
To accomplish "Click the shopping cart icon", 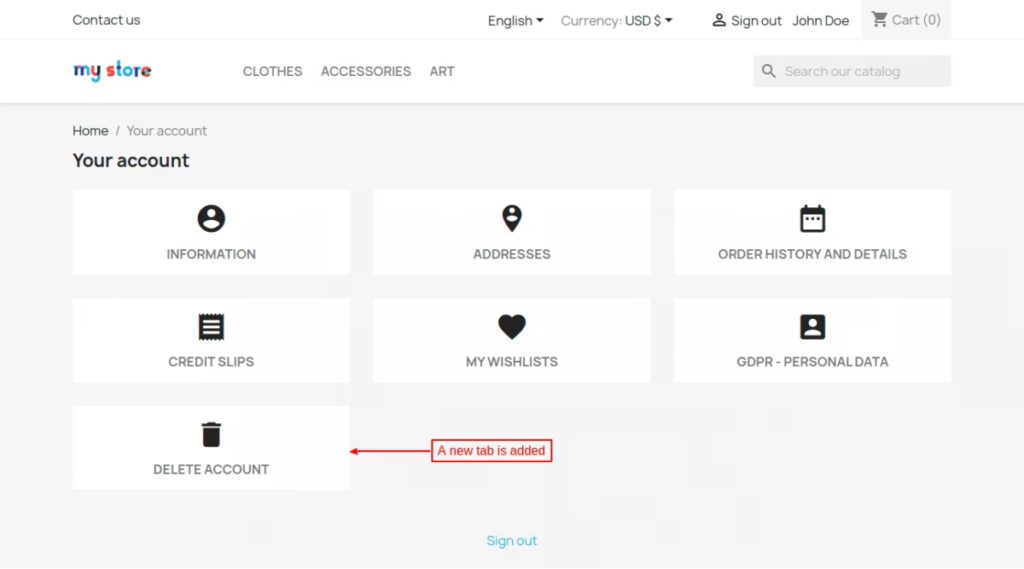I will tap(880, 19).
